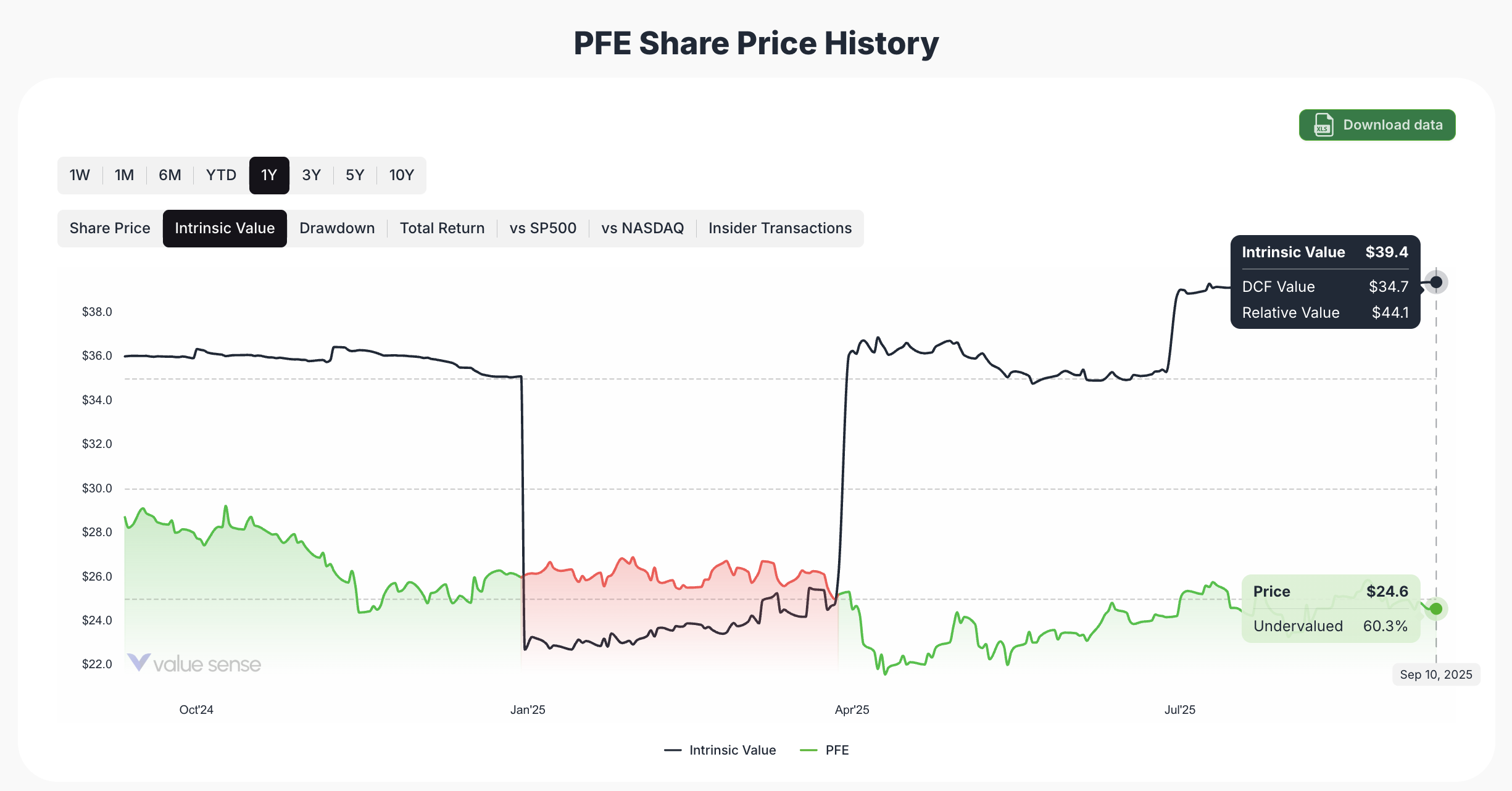1512x791 pixels.
Task: Click the green PFE legend line symbol
Action: coord(809,750)
